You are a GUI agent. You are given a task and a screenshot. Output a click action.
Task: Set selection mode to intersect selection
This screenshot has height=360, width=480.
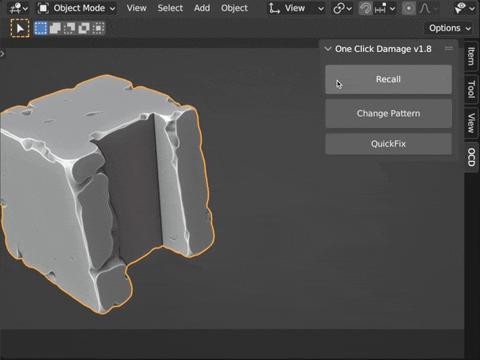(x=98, y=28)
